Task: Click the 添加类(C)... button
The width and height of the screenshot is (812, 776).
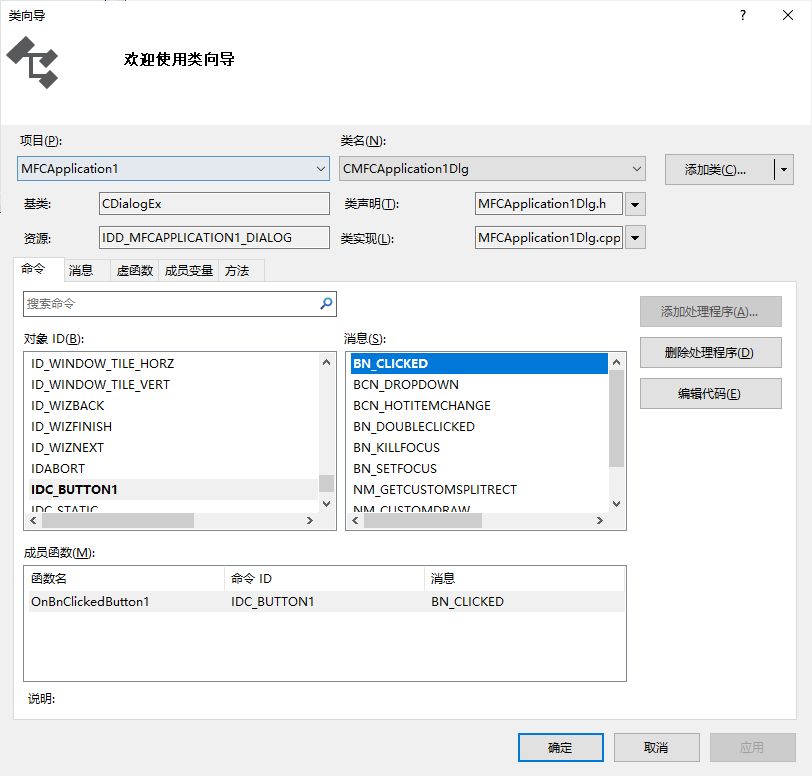Action: 719,169
